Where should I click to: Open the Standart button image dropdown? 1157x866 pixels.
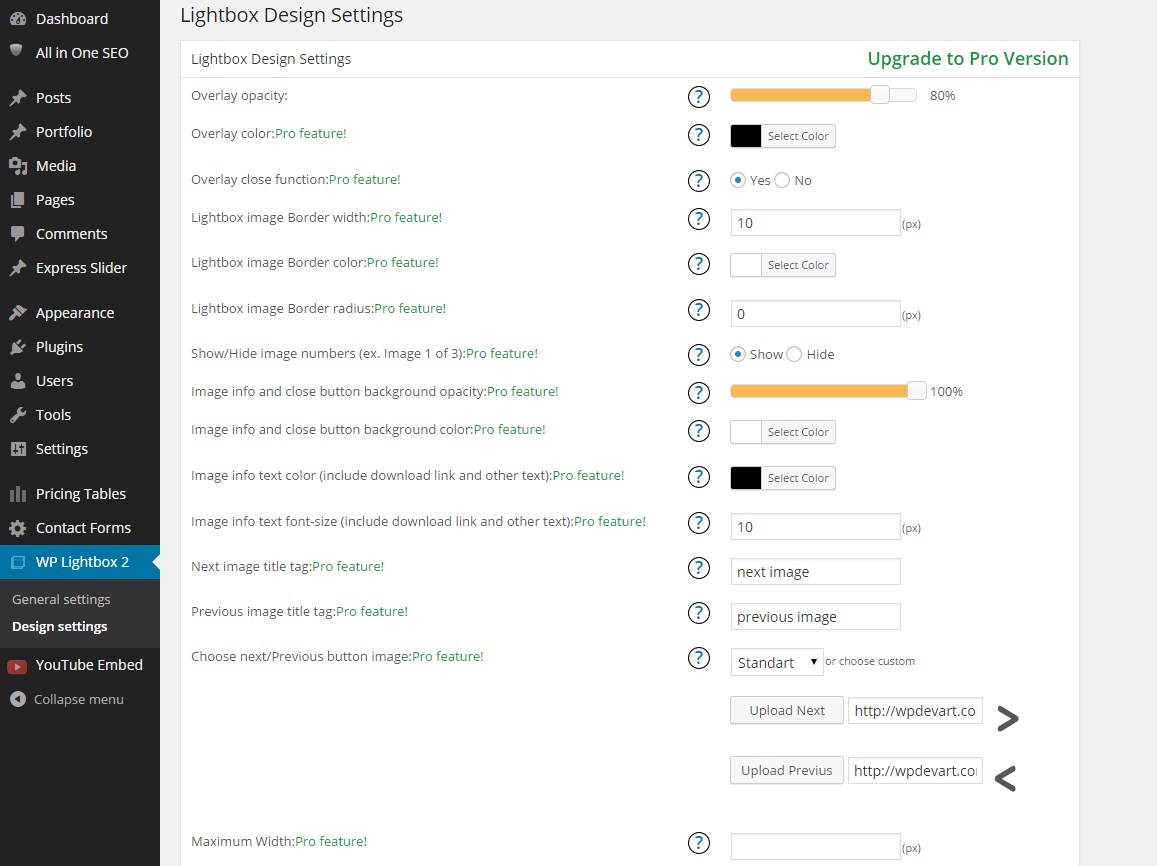[x=776, y=662]
